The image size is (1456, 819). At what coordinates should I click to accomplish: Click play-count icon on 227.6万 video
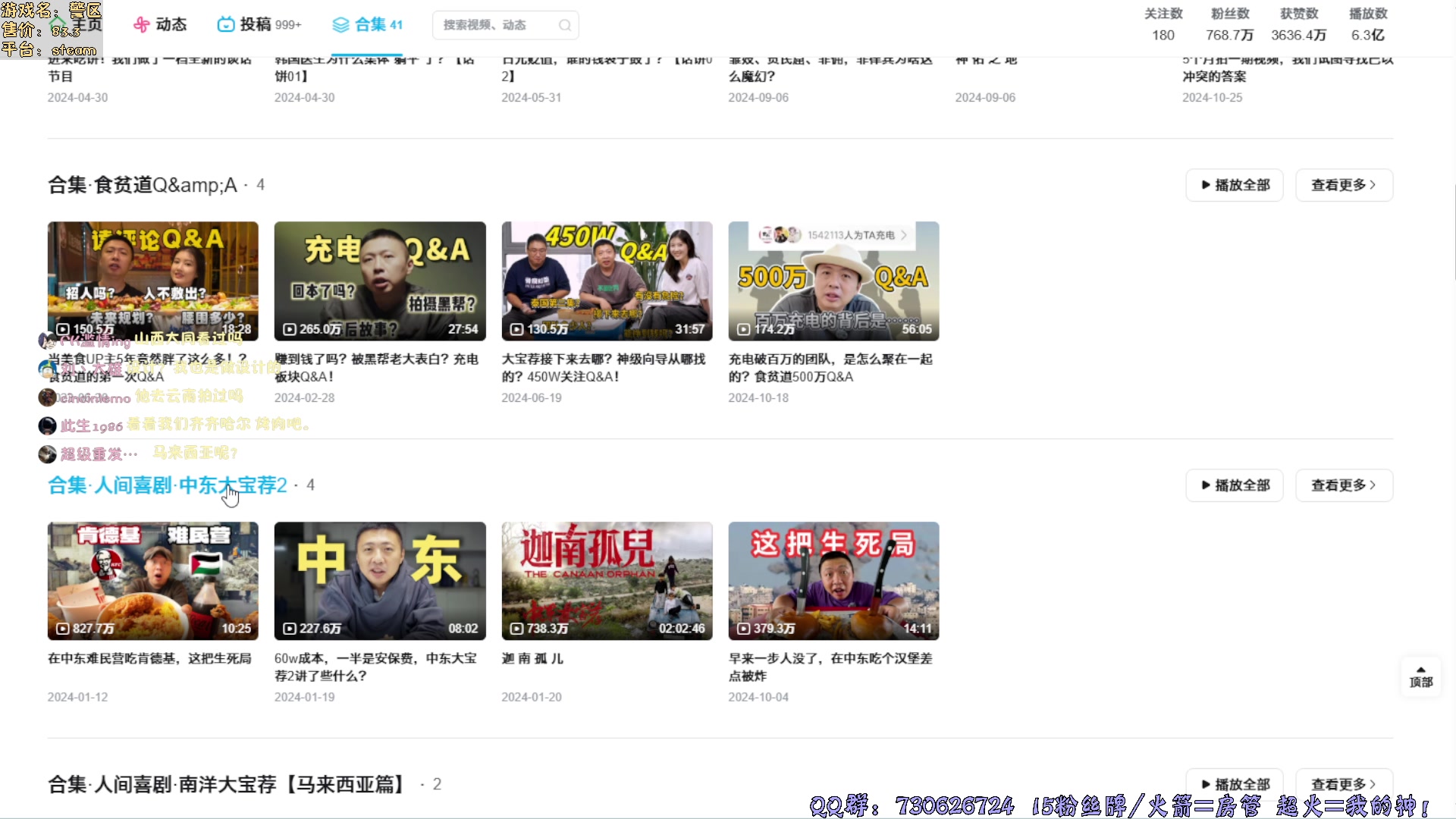(290, 629)
